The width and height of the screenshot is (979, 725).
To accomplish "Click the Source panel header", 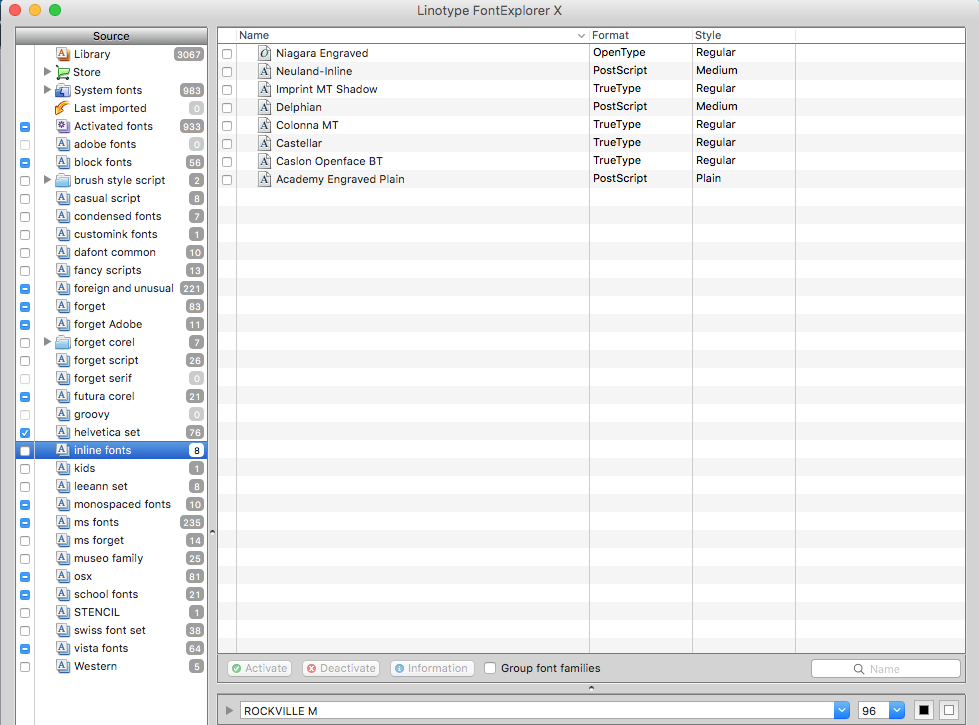I will coord(111,36).
